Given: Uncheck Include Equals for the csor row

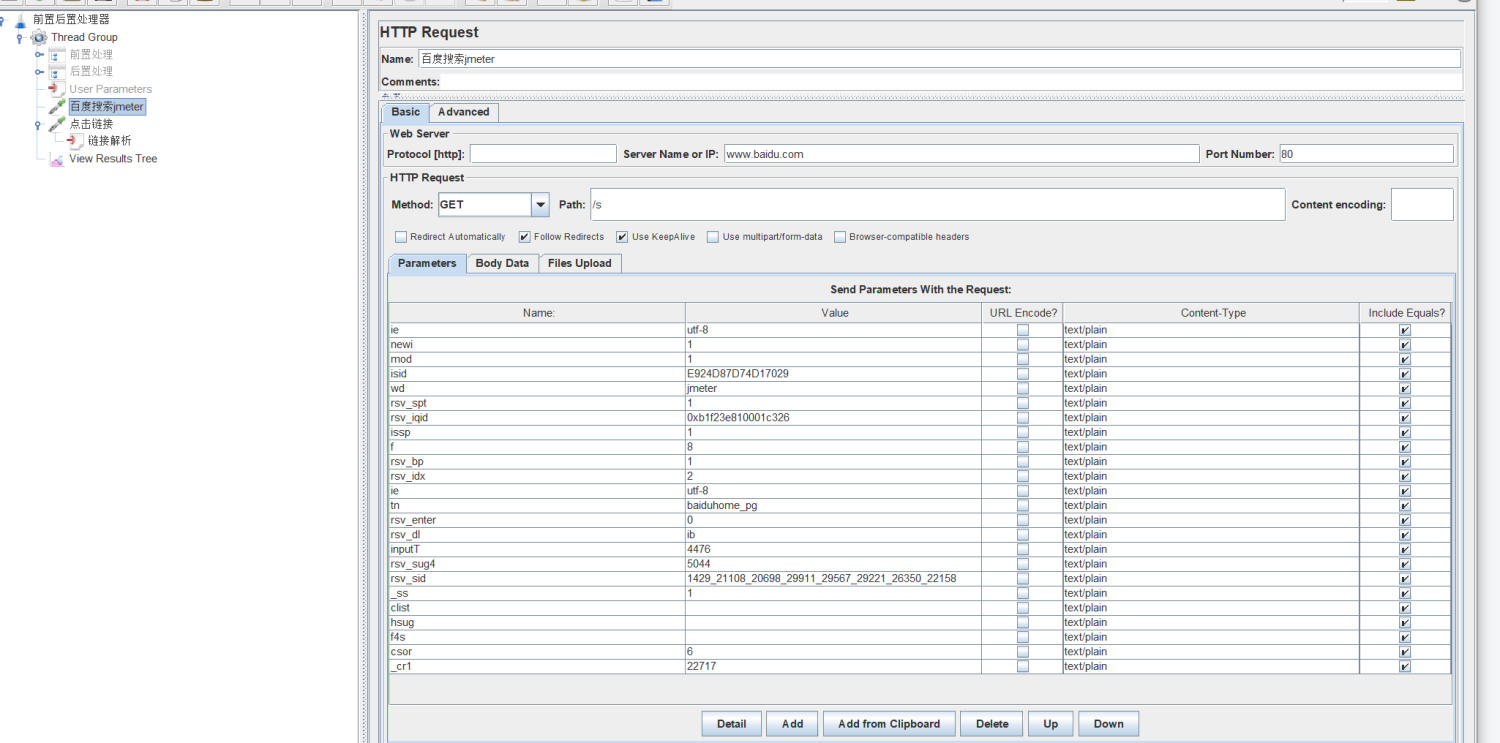Looking at the screenshot, I should (1405, 651).
